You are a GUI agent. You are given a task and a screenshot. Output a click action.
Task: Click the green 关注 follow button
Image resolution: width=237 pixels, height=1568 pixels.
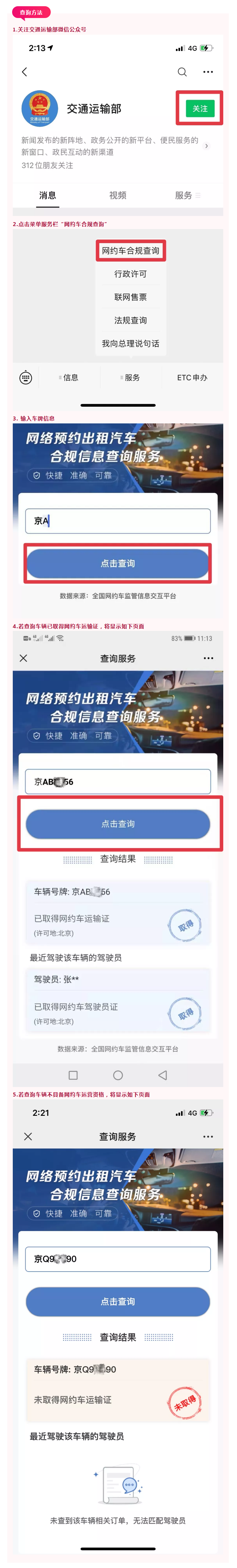(x=200, y=108)
